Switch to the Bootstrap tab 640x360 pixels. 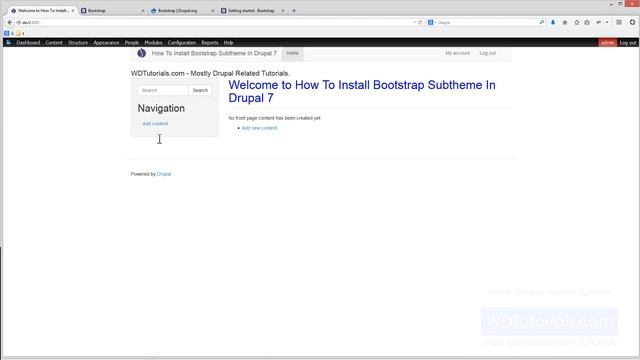coord(113,11)
